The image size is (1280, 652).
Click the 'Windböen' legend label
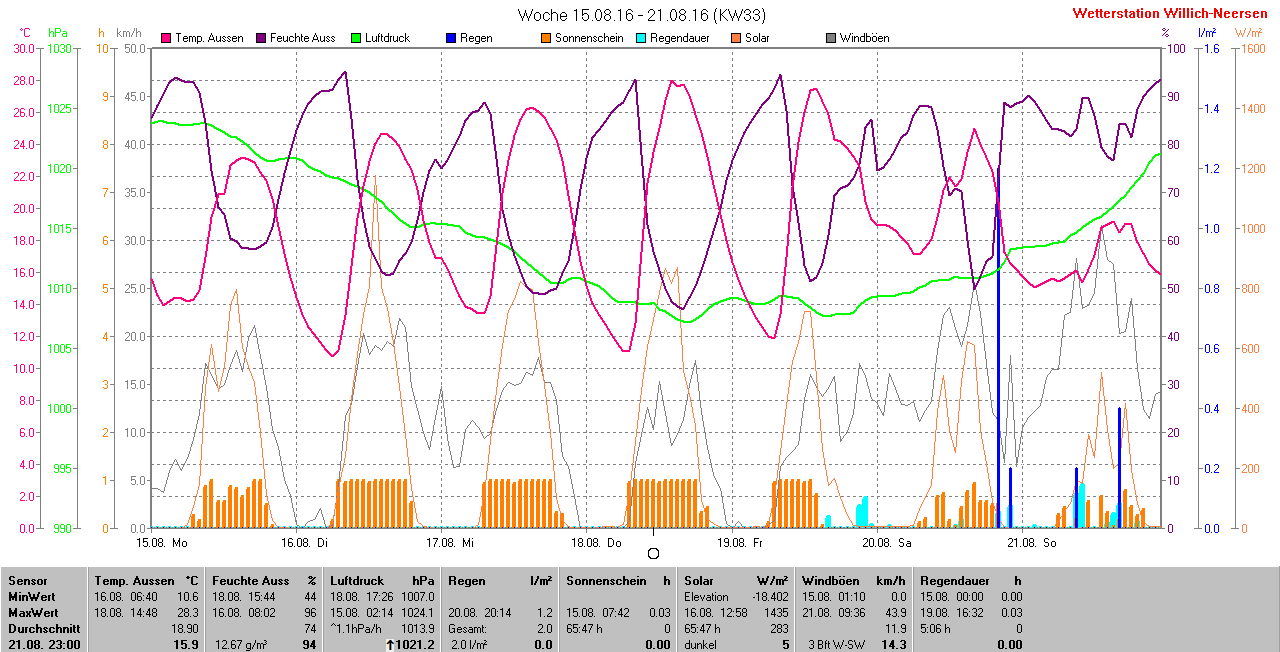pos(865,38)
